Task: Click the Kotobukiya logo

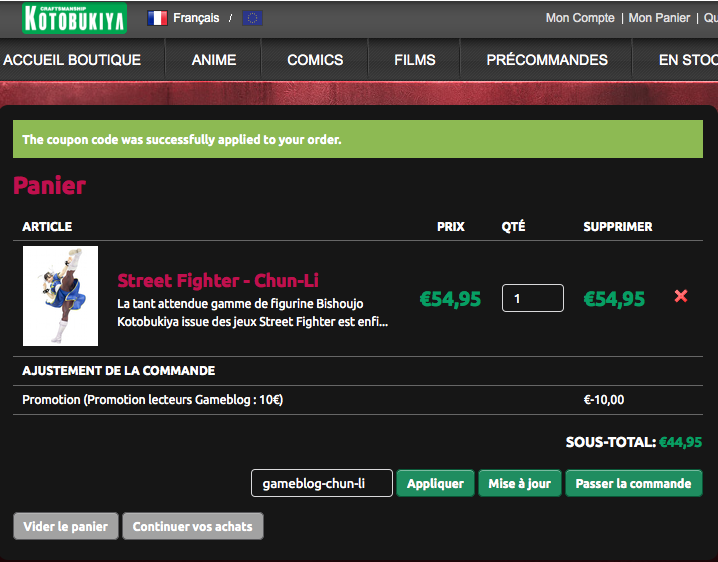Action: pos(75,18)
